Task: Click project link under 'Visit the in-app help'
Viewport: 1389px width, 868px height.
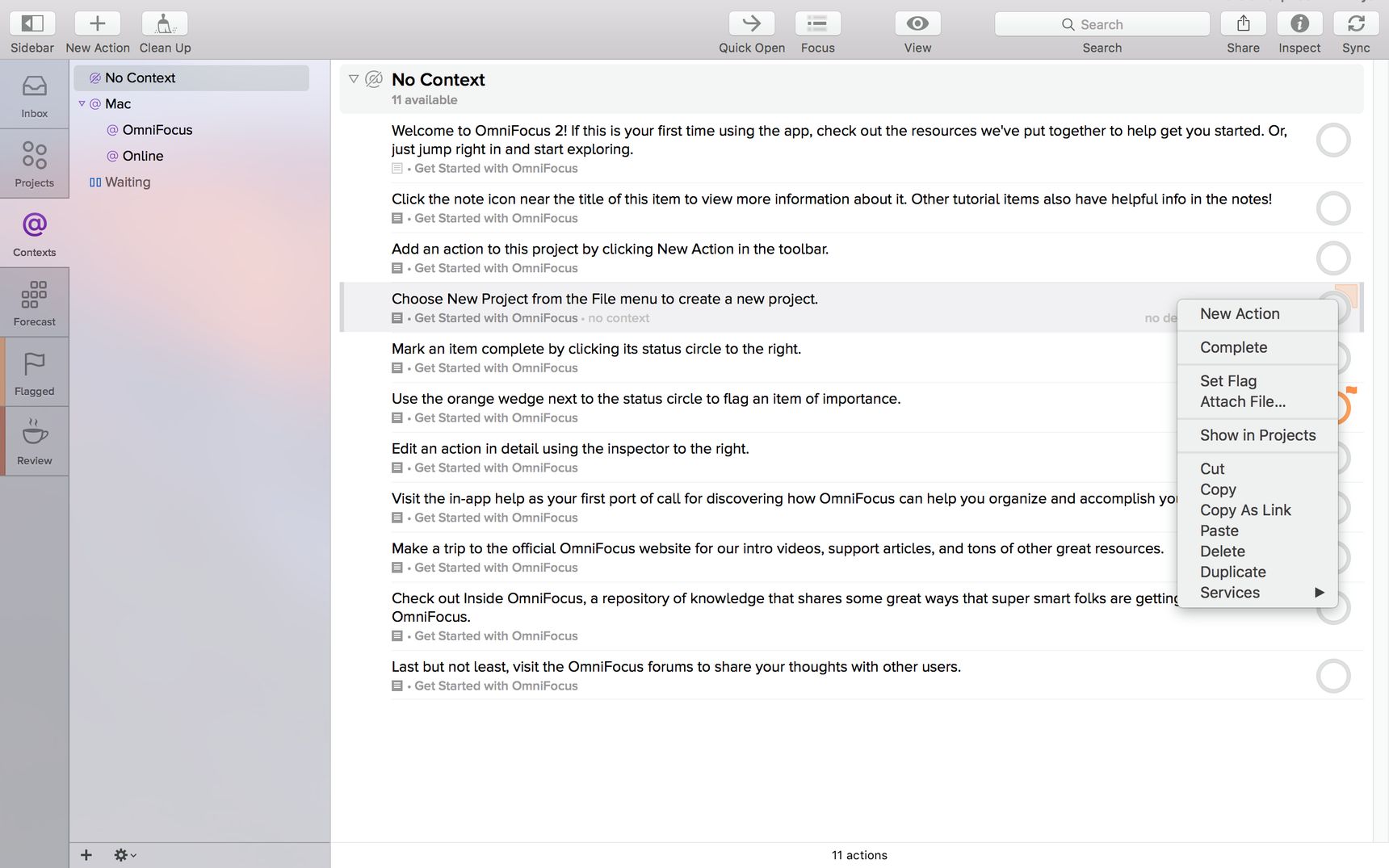Action: (x=496, y=518)
